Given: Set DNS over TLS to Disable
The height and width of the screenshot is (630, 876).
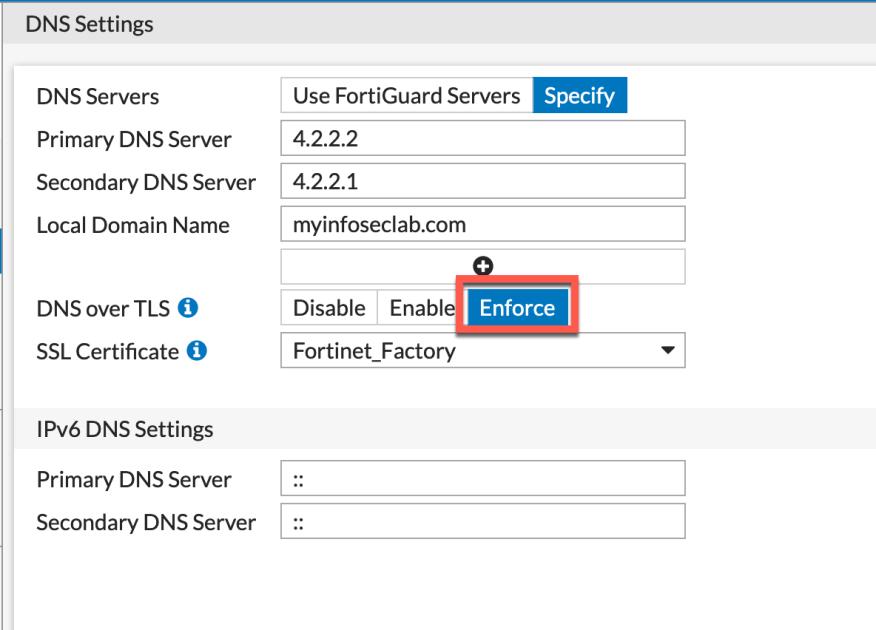Looking at the screenshot, I should 329,308.
